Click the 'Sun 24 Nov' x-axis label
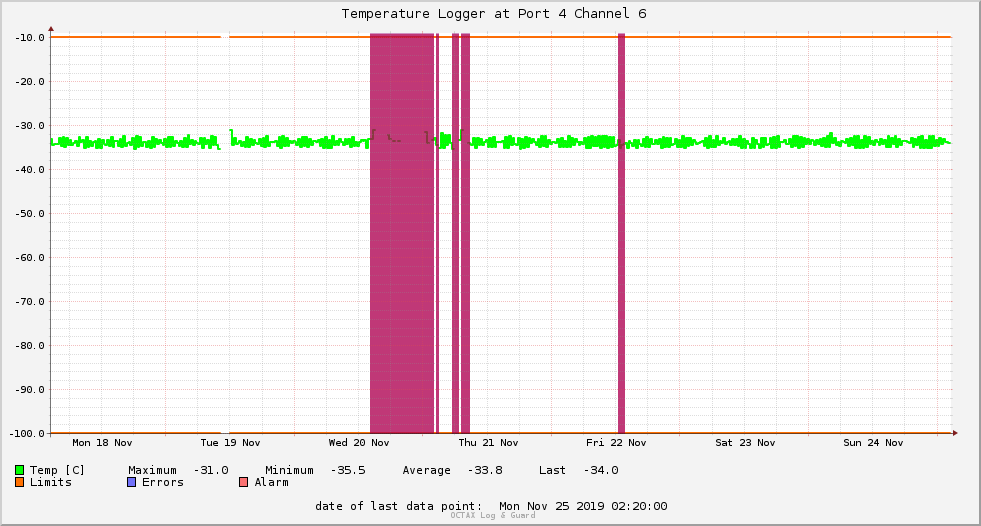The image size is (981, 526). pos(873,443)
